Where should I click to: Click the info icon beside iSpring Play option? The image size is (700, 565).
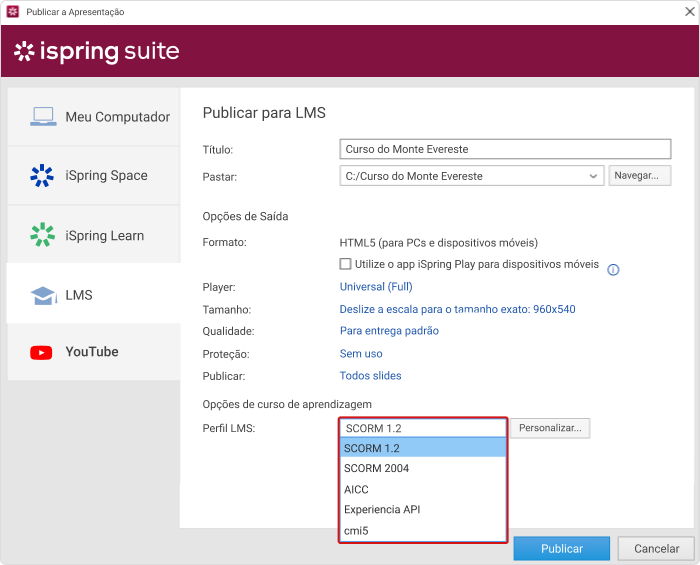[x=613, y=270]
